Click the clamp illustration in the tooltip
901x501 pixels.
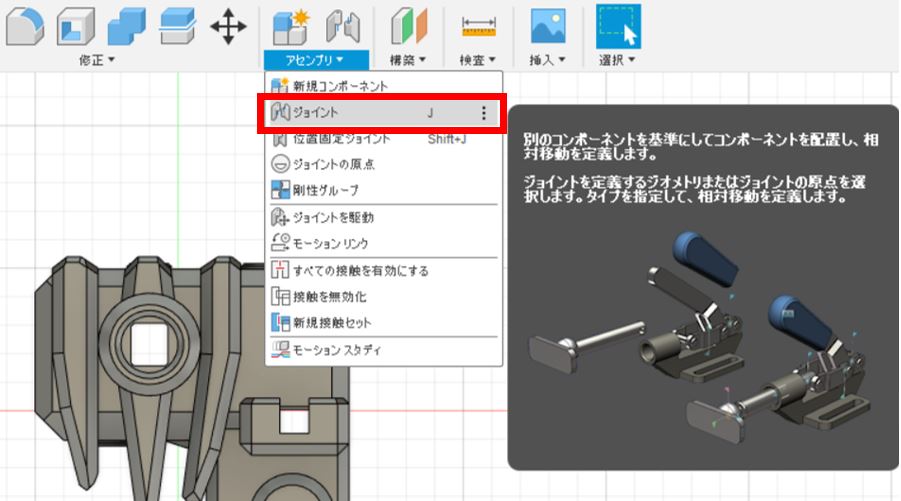[699, 337]
